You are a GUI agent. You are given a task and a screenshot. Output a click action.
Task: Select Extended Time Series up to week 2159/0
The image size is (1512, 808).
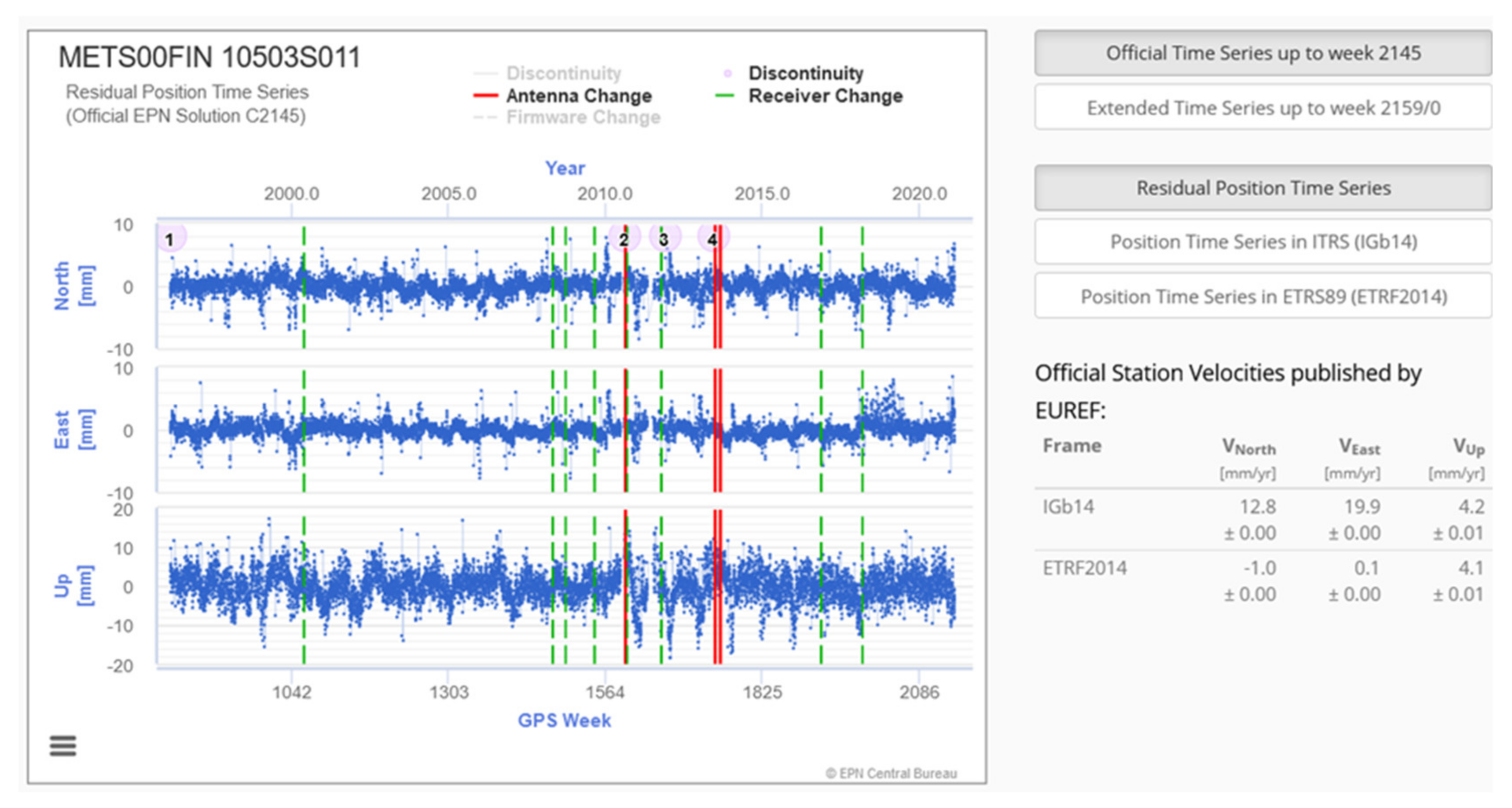point(1263,108)
